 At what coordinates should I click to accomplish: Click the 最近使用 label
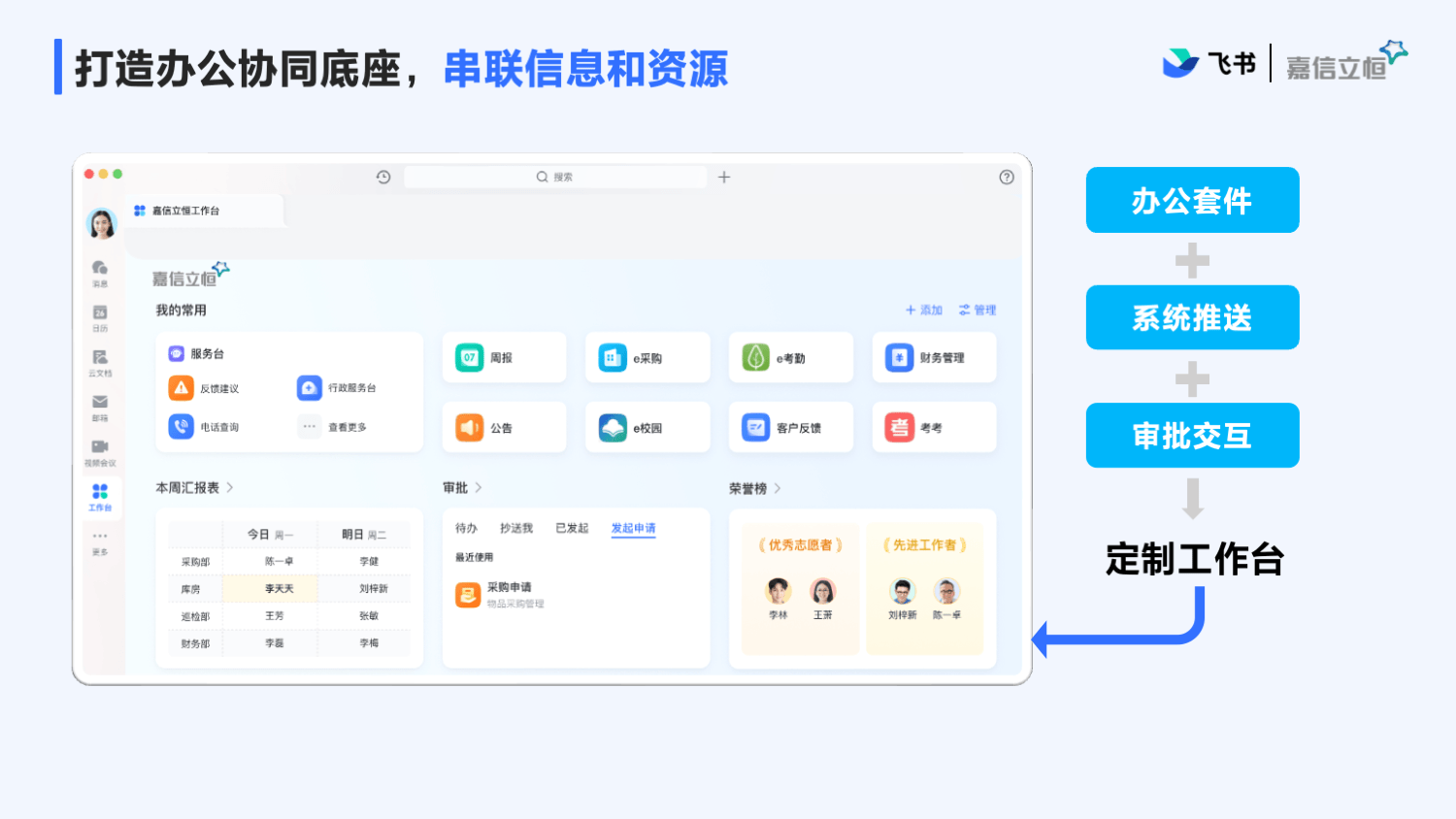click(475, 557)
